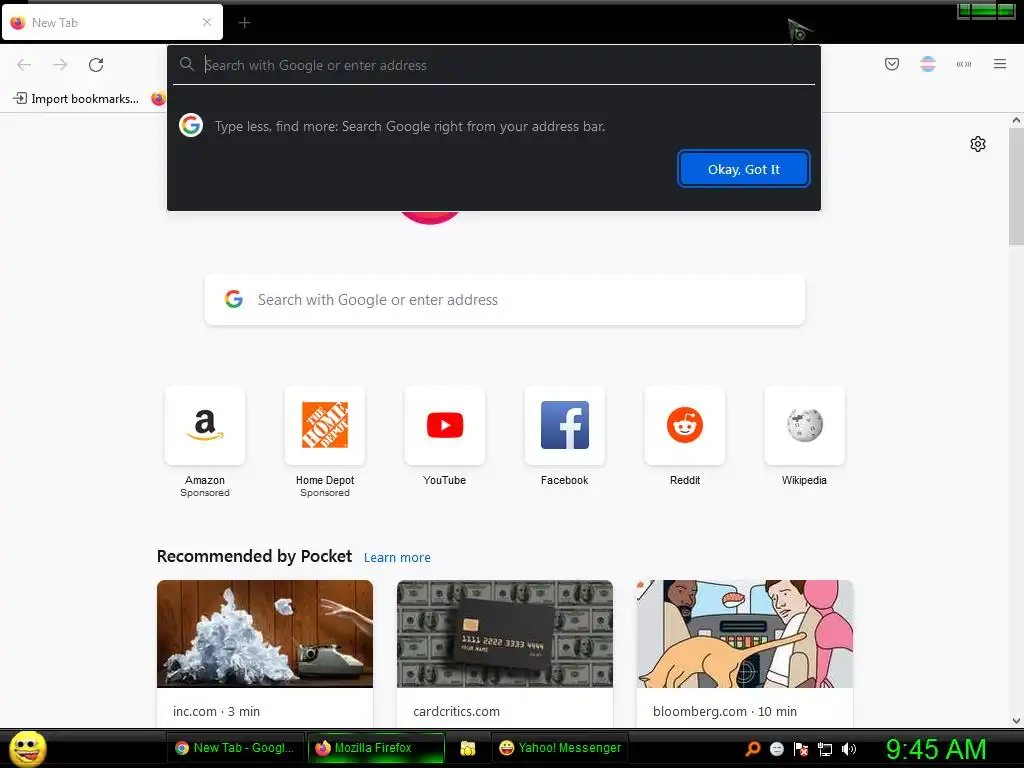Click the round white tray icon
Viewport: 1024px width, 768px height.
point(776,749)
